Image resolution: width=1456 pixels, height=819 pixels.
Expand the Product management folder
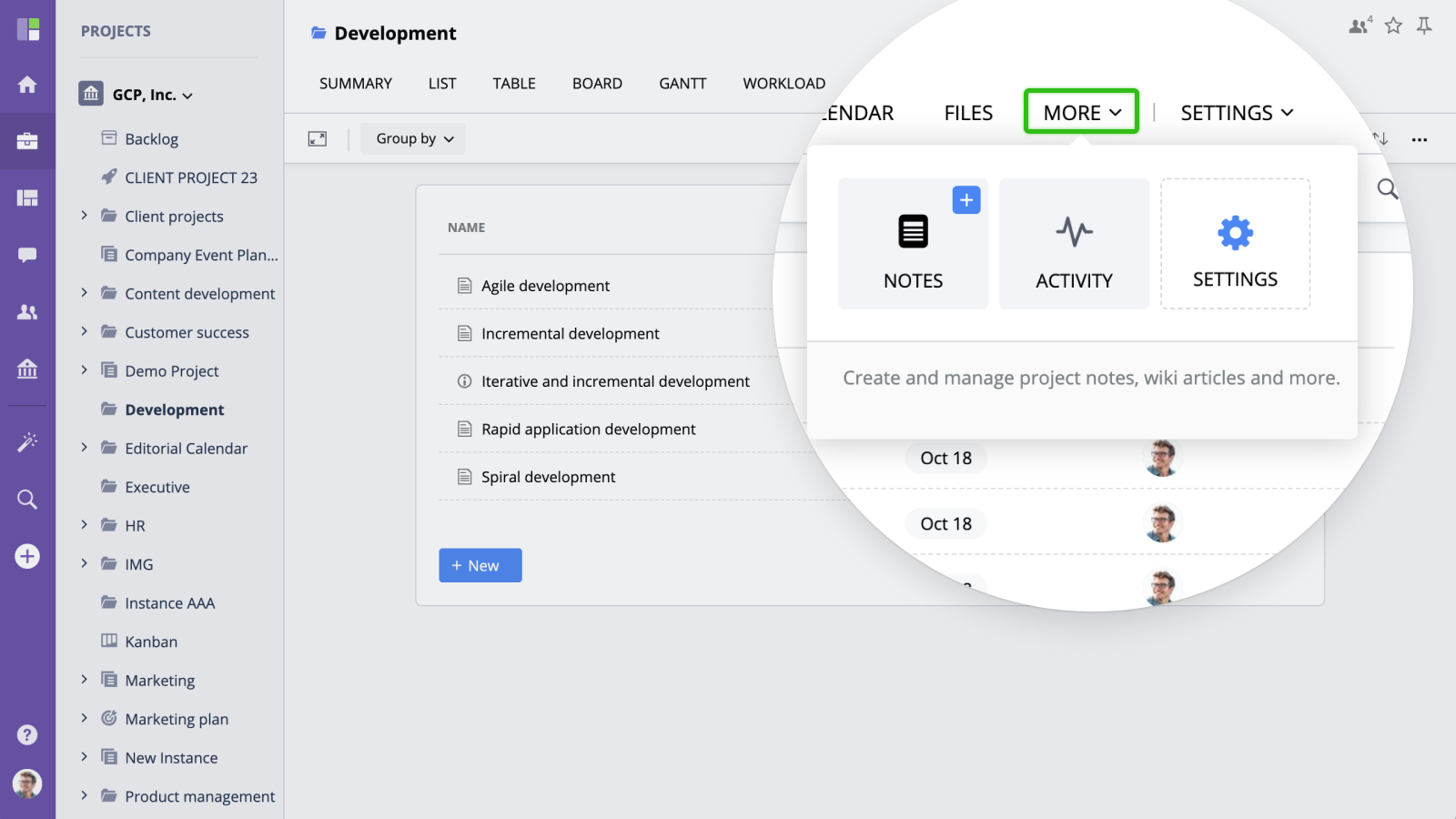[x=84, y=795]
